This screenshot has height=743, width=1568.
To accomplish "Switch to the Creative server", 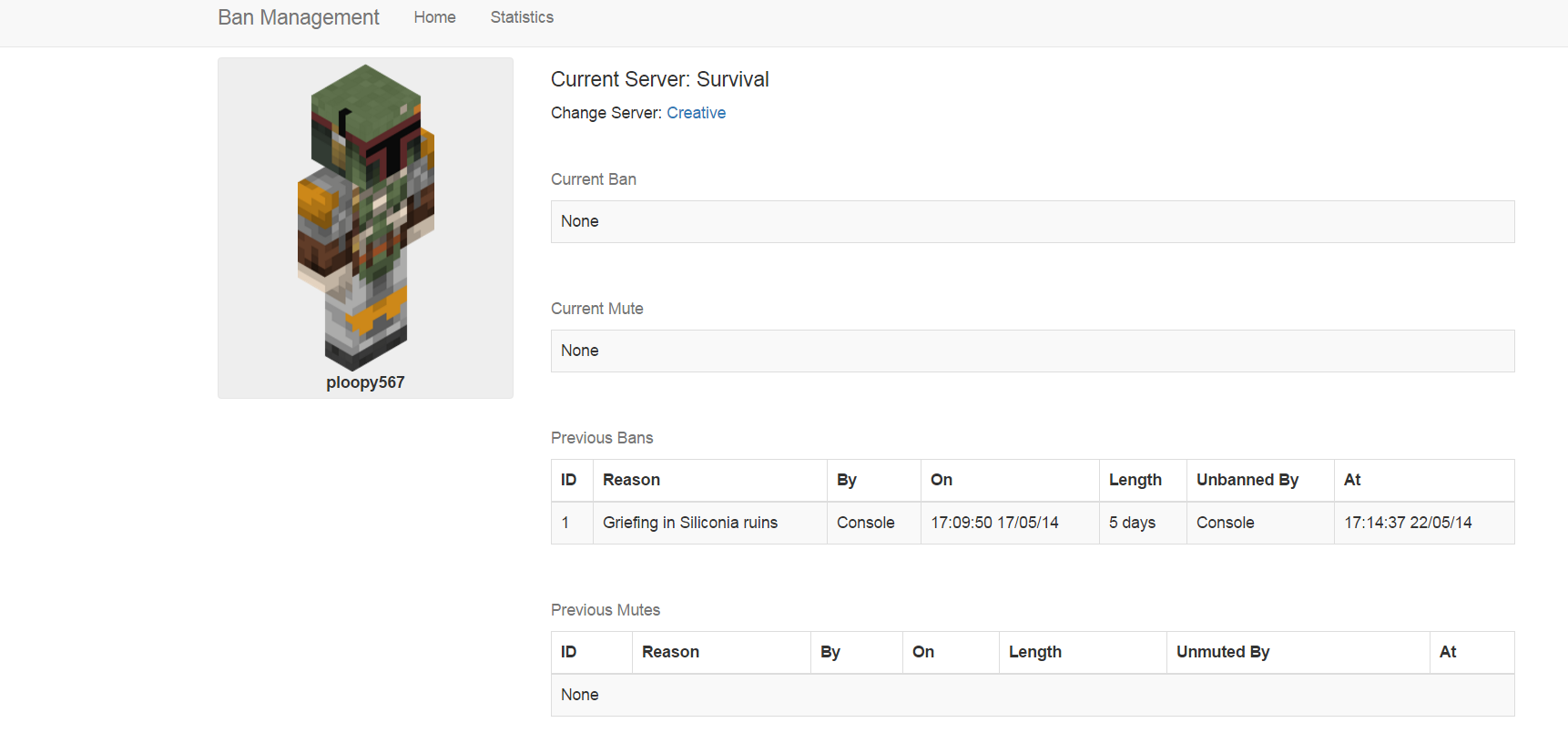I will click(696, 113).
